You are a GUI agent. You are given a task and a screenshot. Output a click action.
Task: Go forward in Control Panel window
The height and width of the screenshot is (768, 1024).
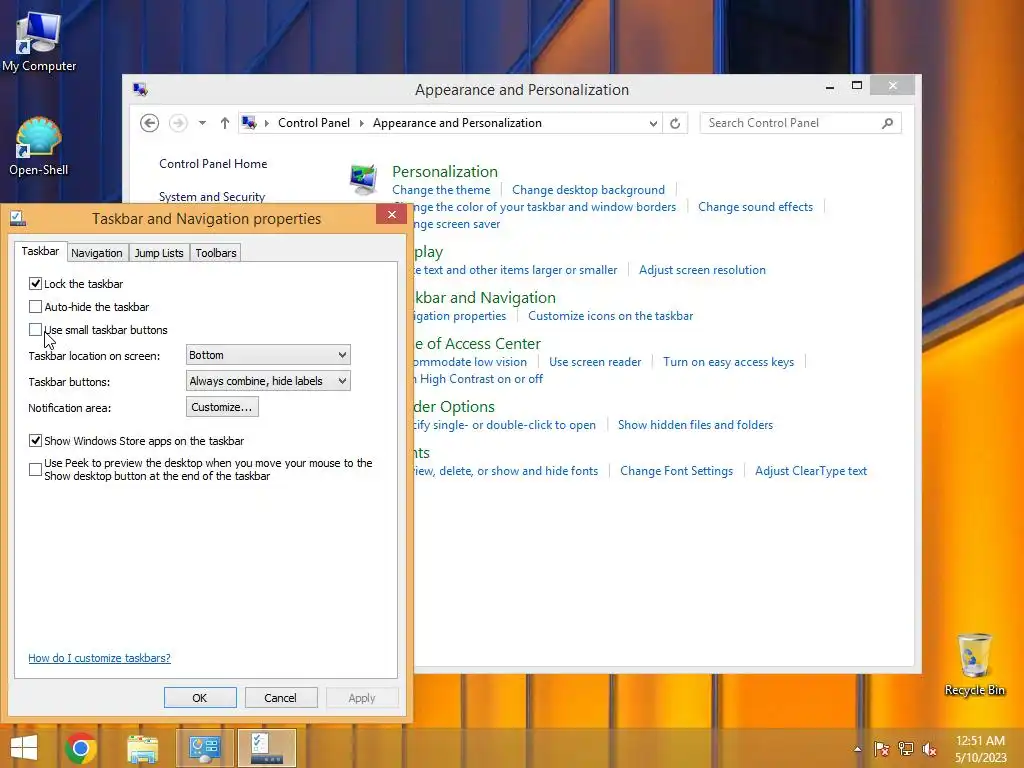click(x=178, y=123)
